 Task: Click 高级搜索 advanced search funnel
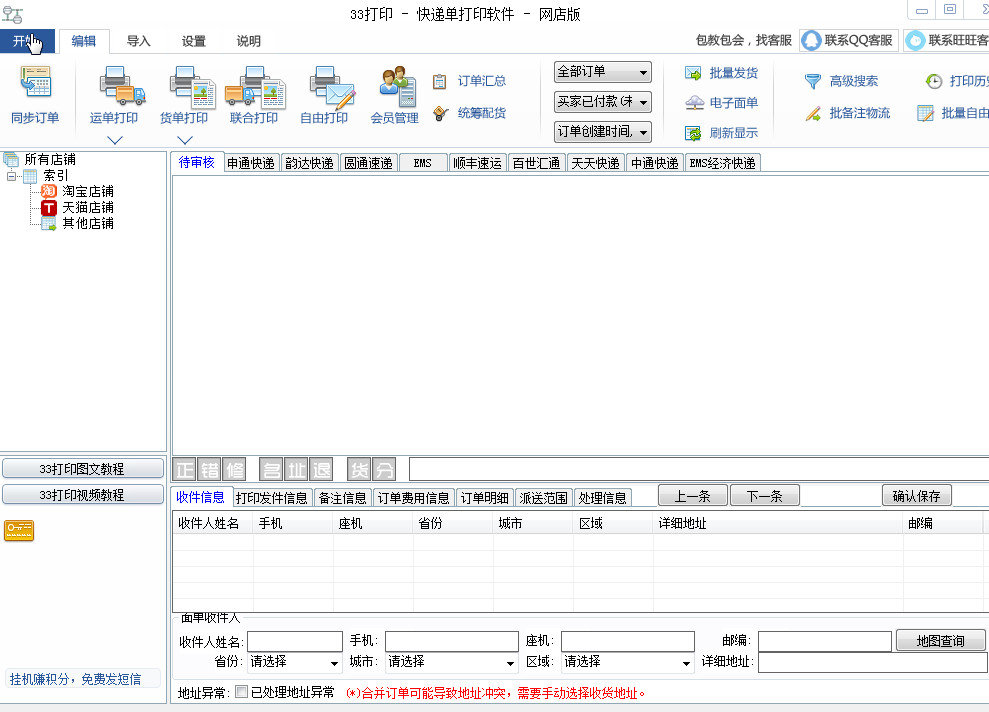point(813,82)
